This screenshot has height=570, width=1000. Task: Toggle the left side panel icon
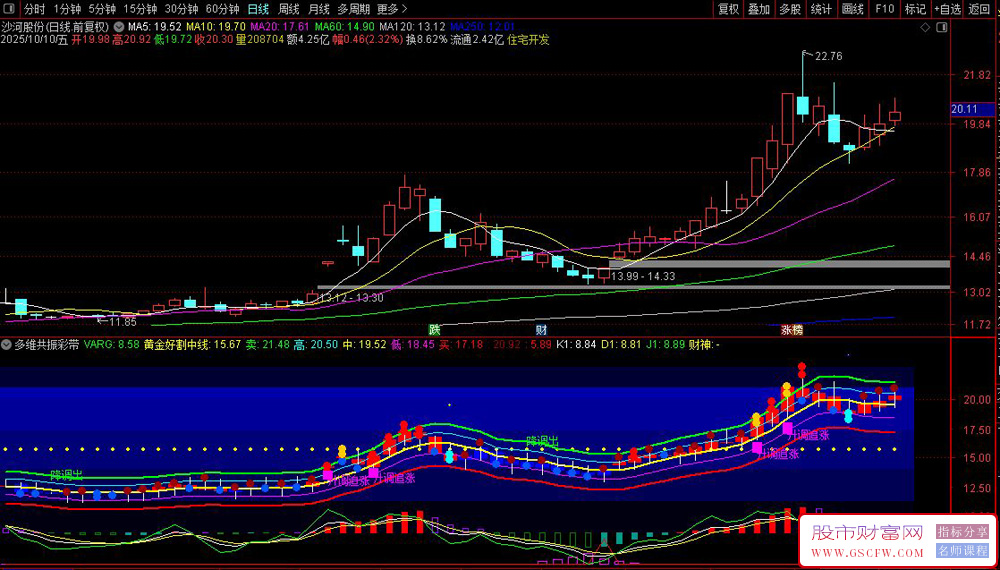click(x=10, y=9)
